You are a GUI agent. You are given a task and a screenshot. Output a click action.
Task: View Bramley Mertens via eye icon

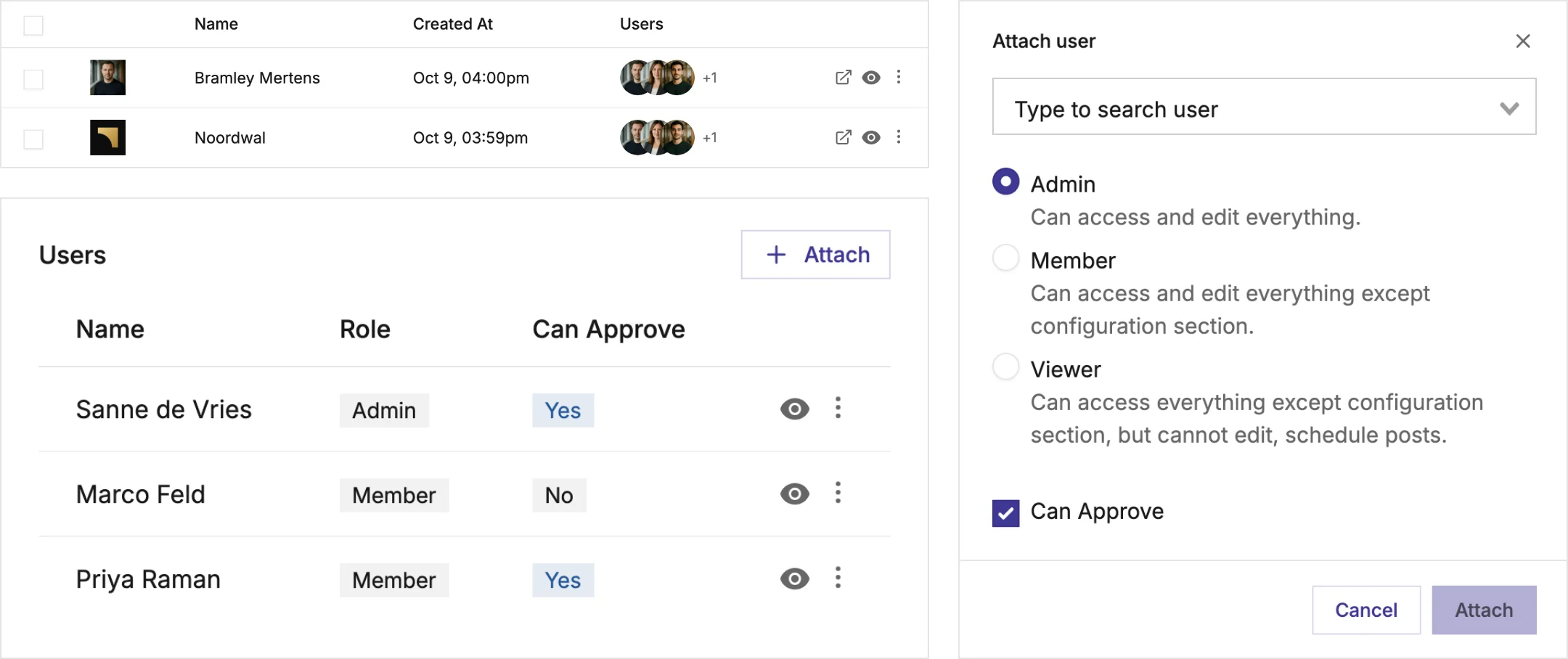click(x=871, y=78)
